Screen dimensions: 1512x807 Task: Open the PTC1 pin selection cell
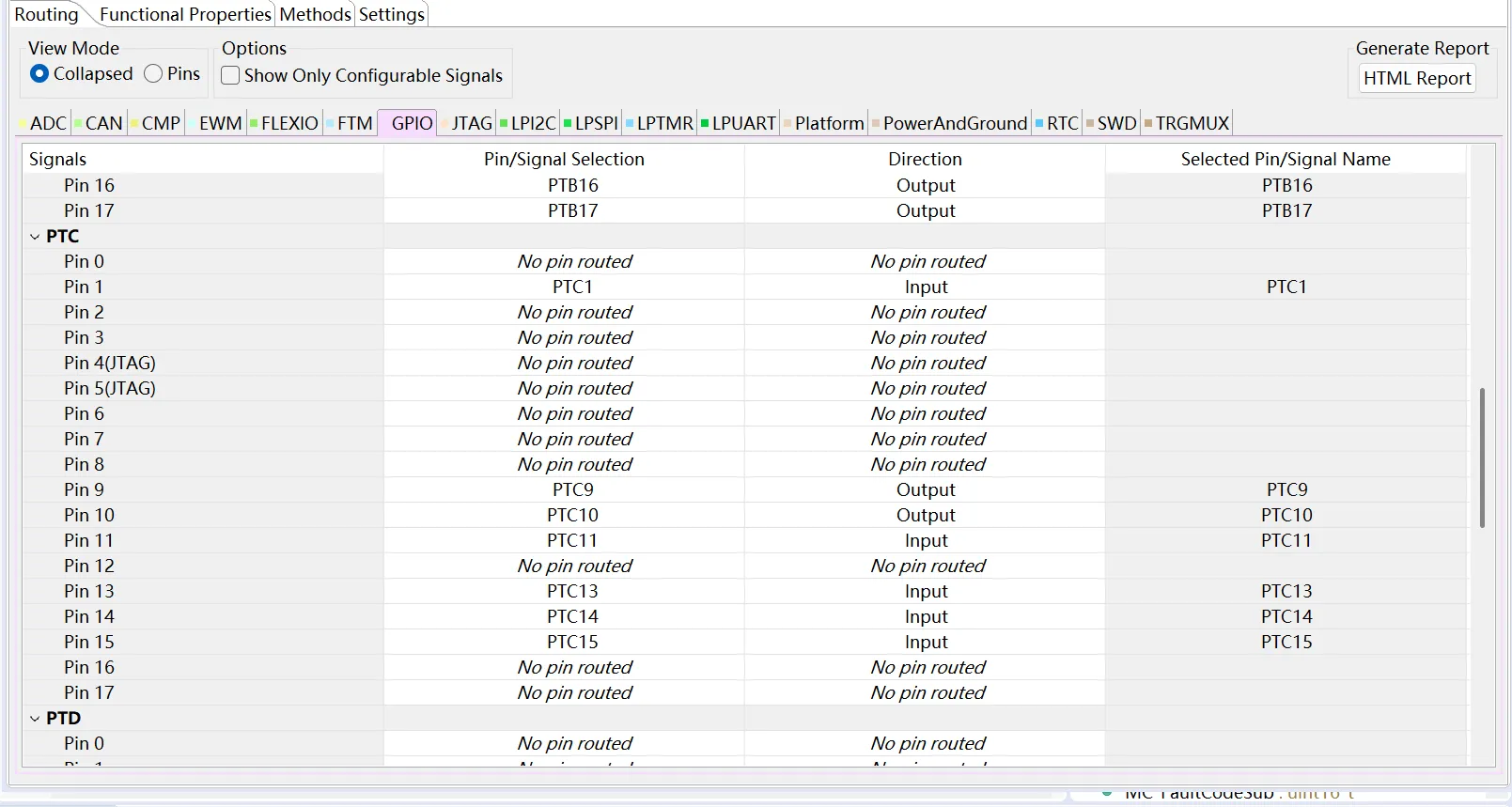[564, 287]
